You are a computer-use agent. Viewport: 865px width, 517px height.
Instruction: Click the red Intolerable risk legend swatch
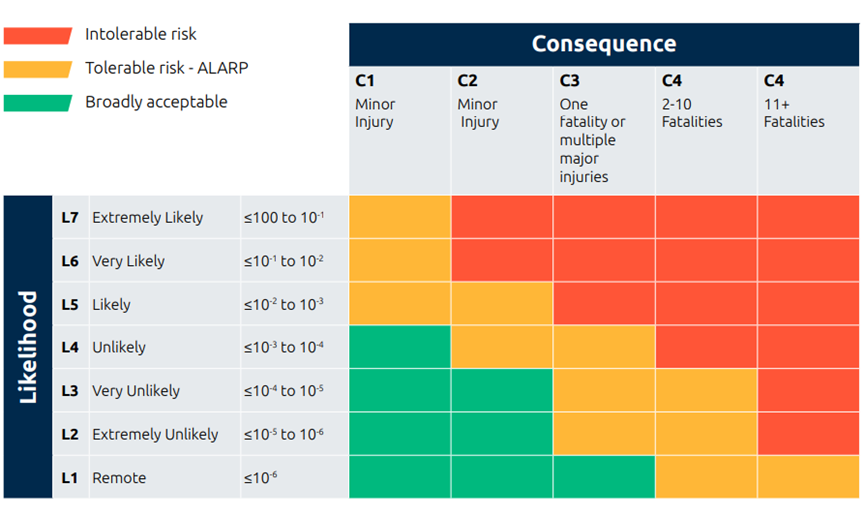tap(38, 35)
